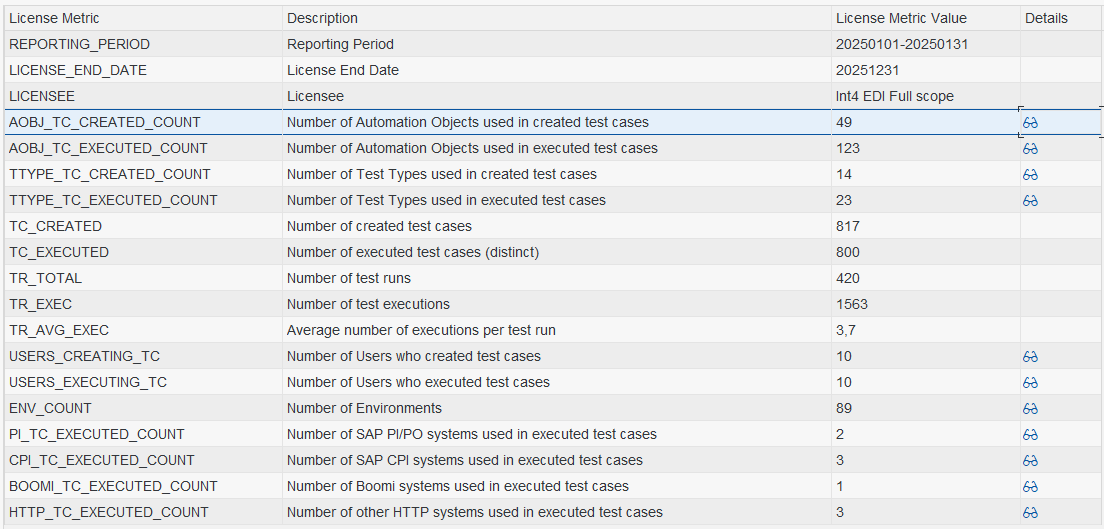Select the LICENSE_END_DATE cell
The image size is (1104, 529).
coord(144,70)
